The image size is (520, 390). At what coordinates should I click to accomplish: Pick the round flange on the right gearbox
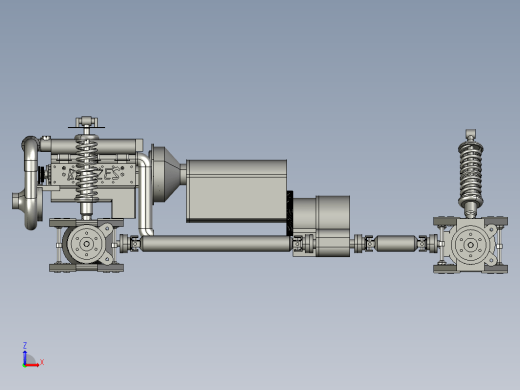(x=471, y=245)
